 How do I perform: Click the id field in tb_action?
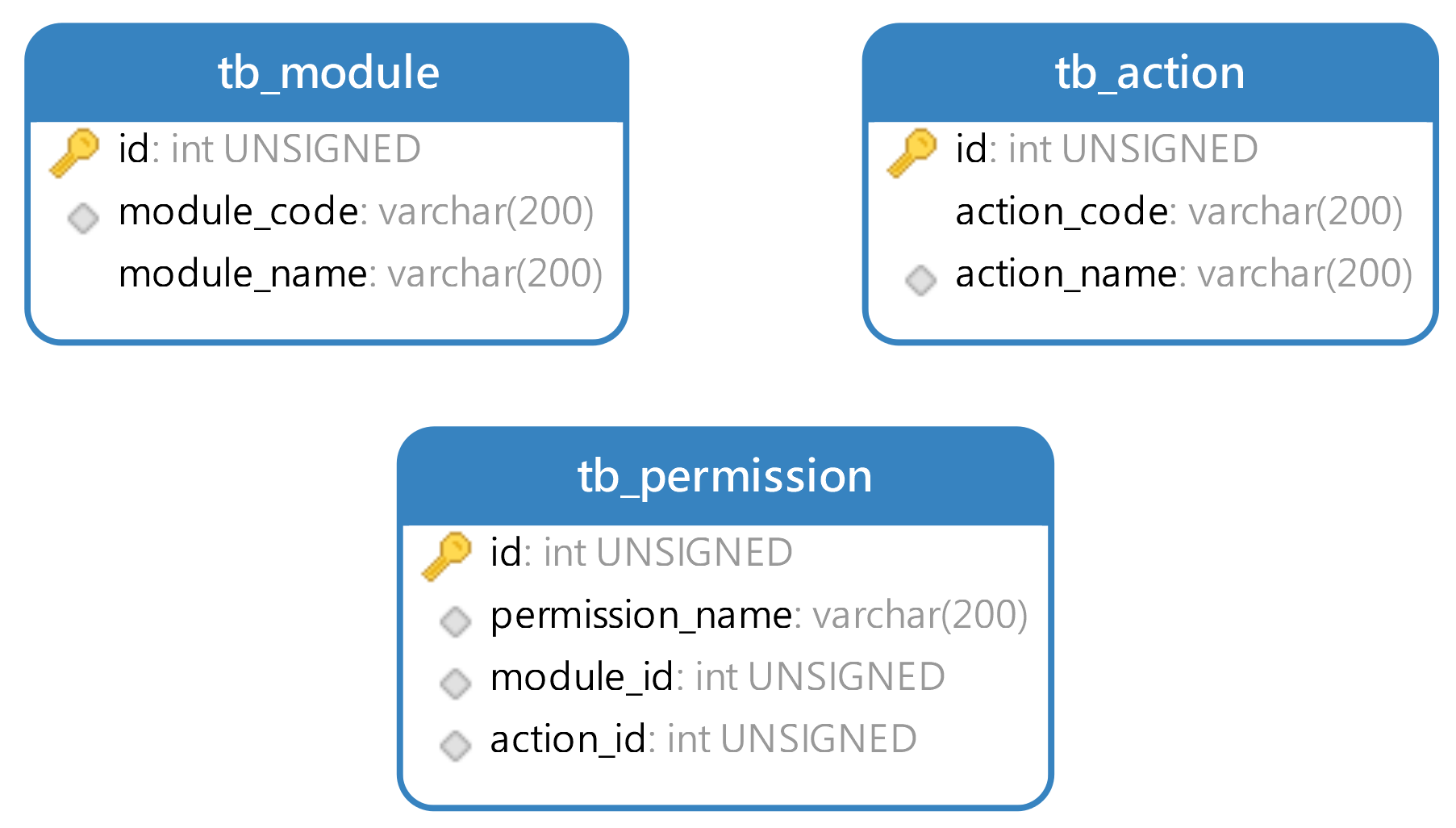pyautogui.click(x=1150, y=149)
